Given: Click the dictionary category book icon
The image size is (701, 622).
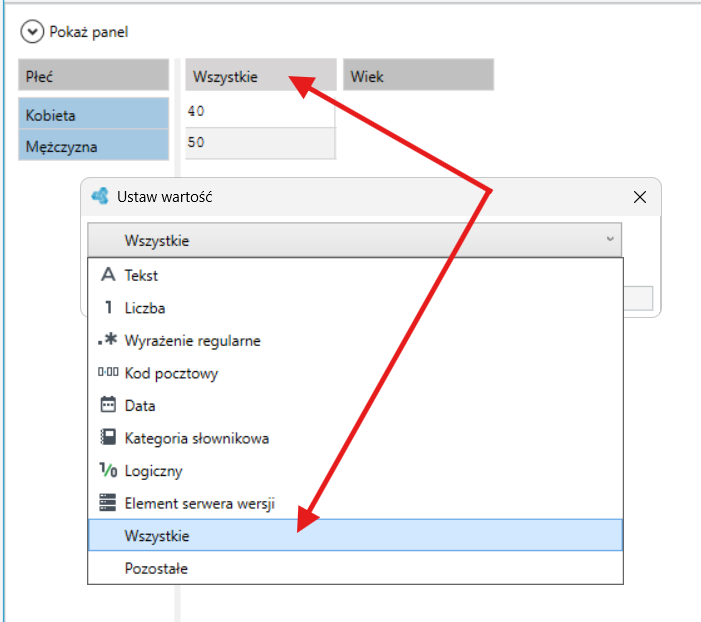Looking at the screenshot, I should click(108, 437).
